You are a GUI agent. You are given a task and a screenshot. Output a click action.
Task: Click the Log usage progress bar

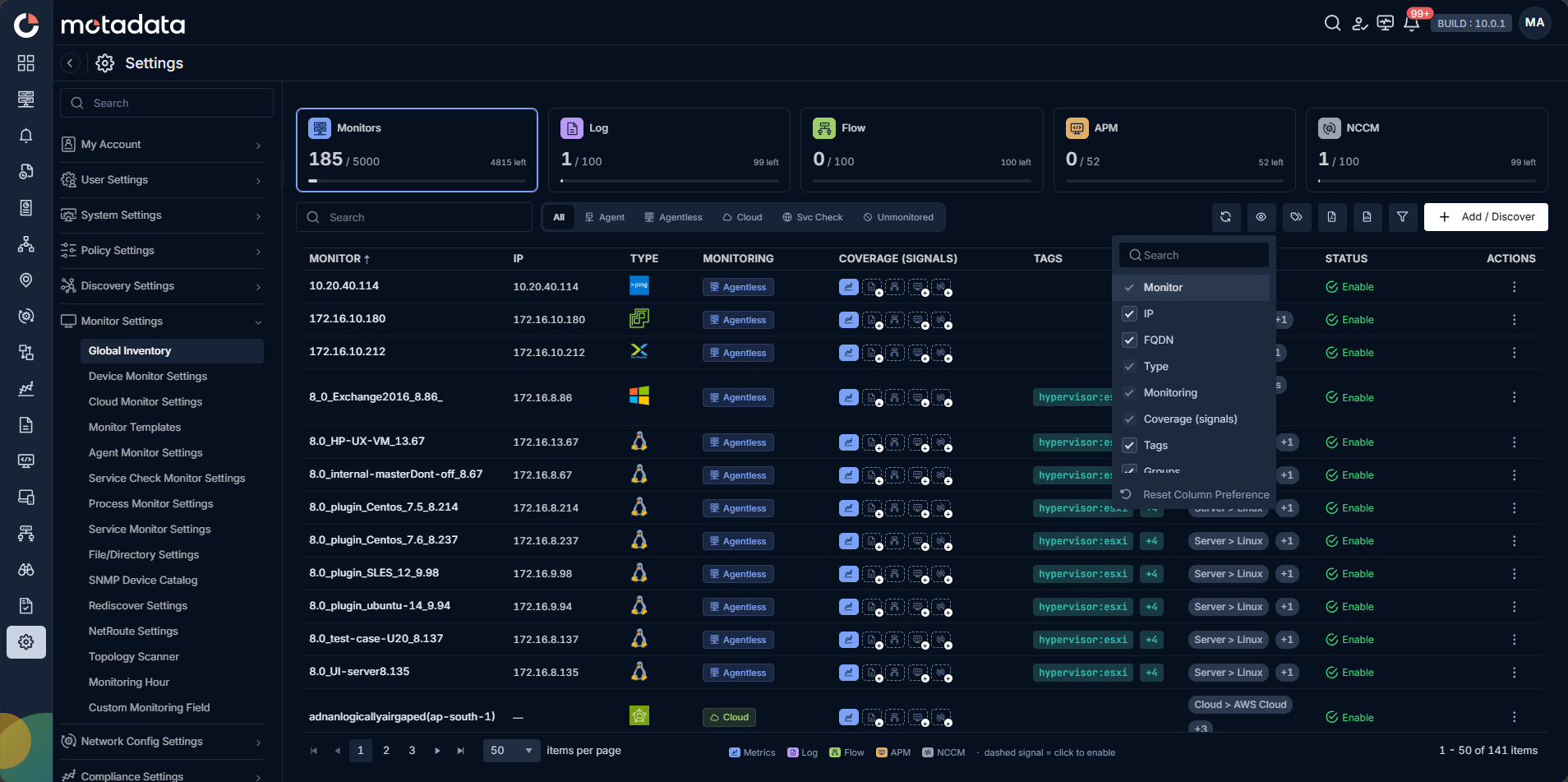(x=669, y=181)
